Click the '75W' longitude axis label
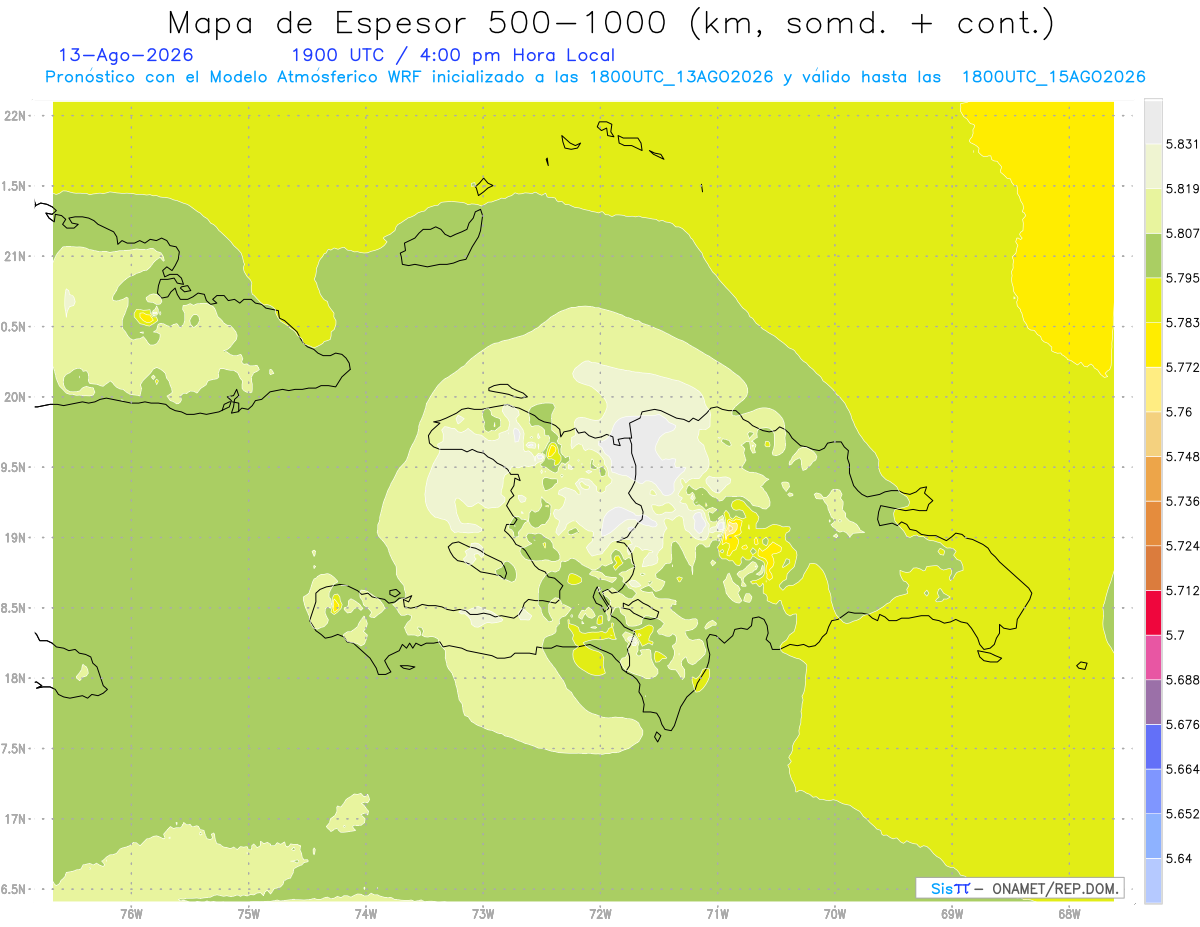Screen dimensions: 1200x927 point(249,914)
